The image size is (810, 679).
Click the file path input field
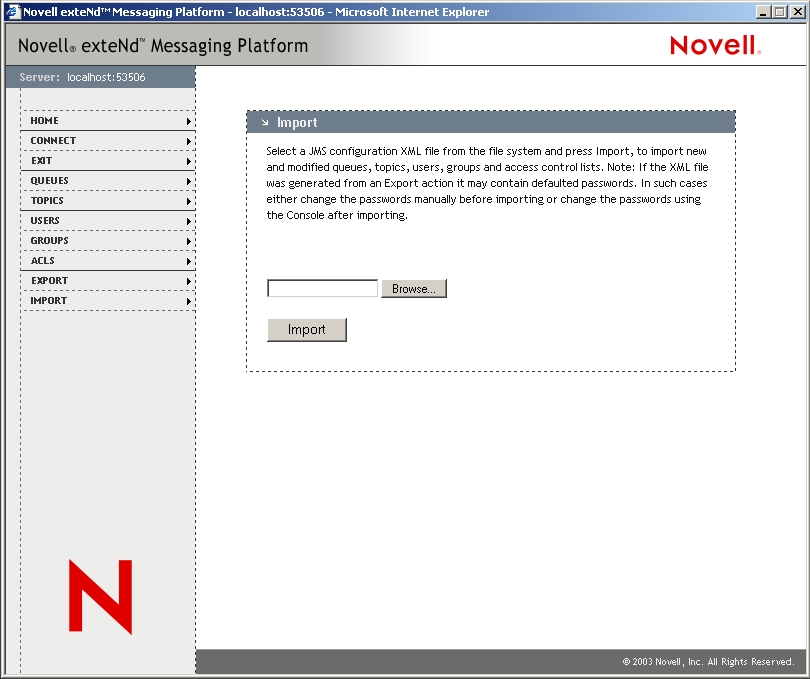(x=322, y=288)
